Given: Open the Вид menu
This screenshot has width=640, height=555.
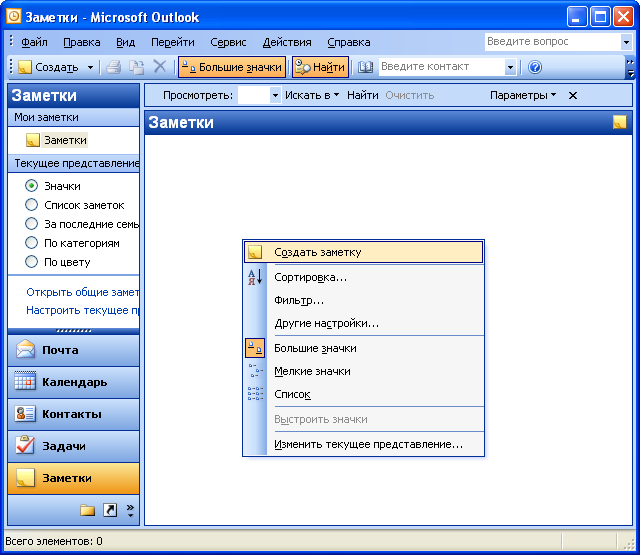Looking at the screenshot, I should click(125, 42).
